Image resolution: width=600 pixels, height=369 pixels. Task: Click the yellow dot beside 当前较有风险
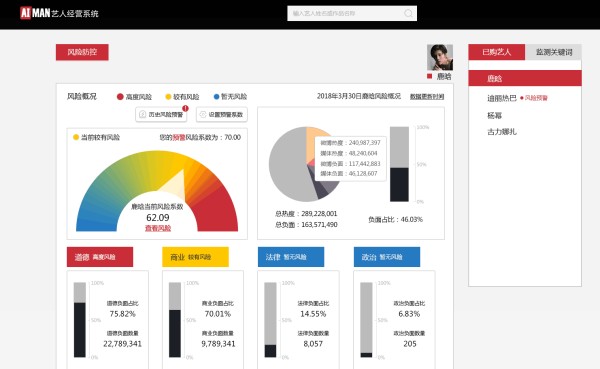(x=76, y=137)
